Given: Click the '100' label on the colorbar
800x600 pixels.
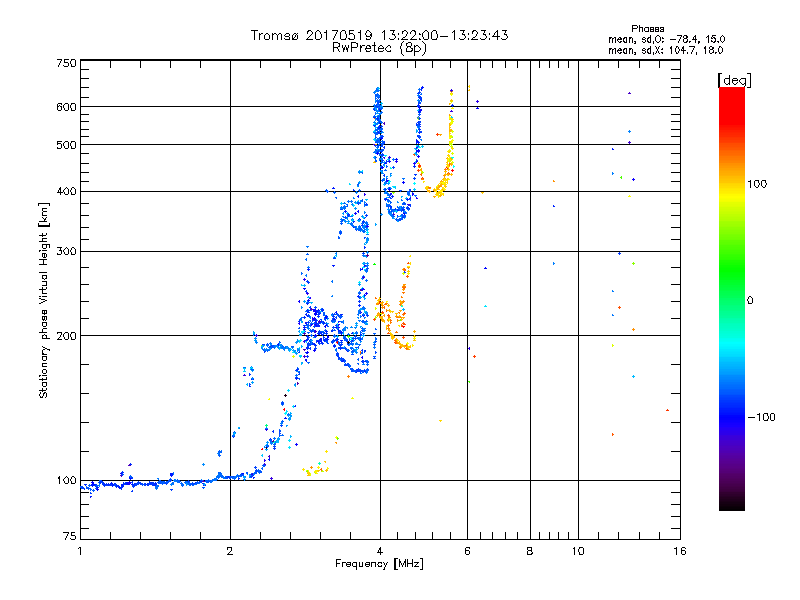Looking at the screenshot, I should point(757,184).
